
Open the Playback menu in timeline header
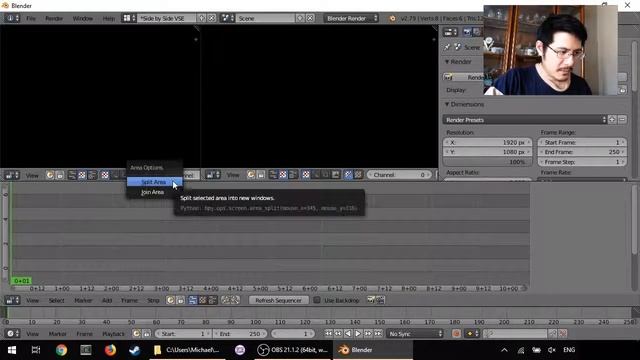113,334
